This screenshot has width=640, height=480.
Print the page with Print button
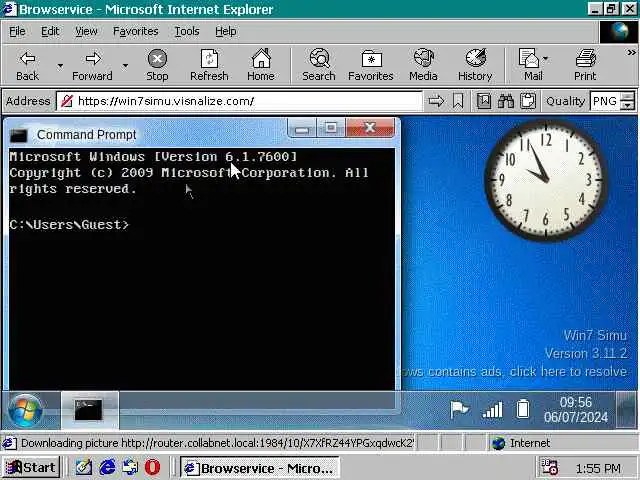[585, 65]
